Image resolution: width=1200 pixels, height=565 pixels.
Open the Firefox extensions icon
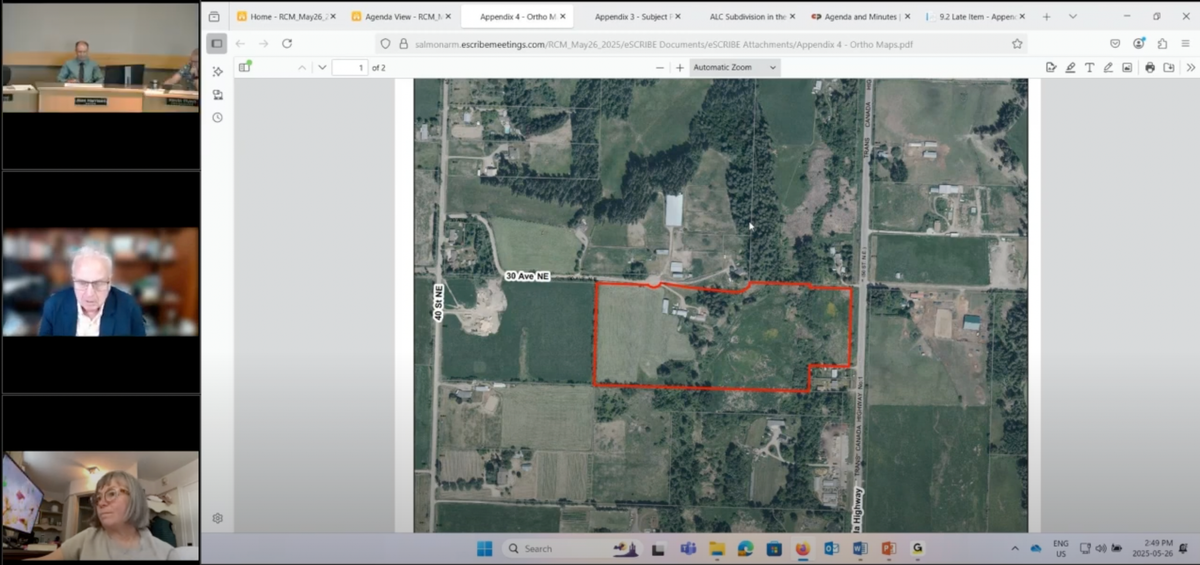(1162, 43)
